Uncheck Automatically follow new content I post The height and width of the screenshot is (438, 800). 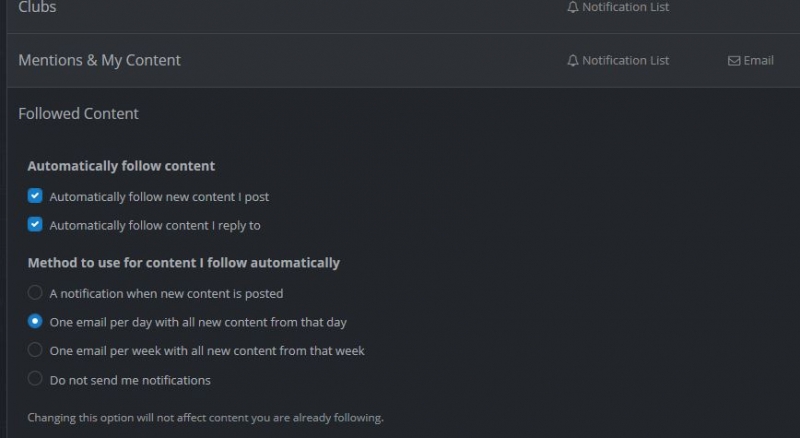pos(35,196)
